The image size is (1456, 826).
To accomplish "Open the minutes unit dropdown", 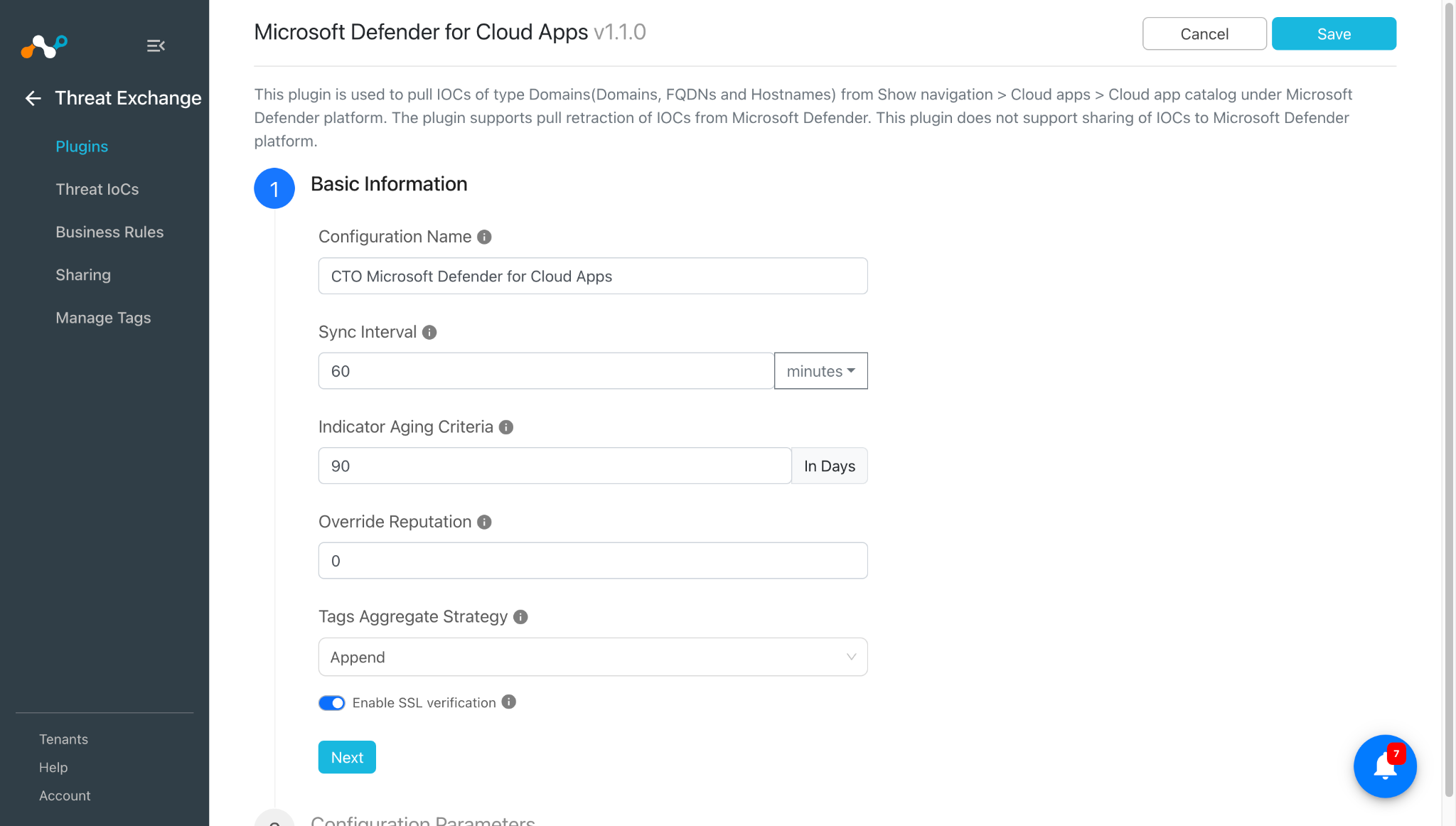I will (821, 371).
